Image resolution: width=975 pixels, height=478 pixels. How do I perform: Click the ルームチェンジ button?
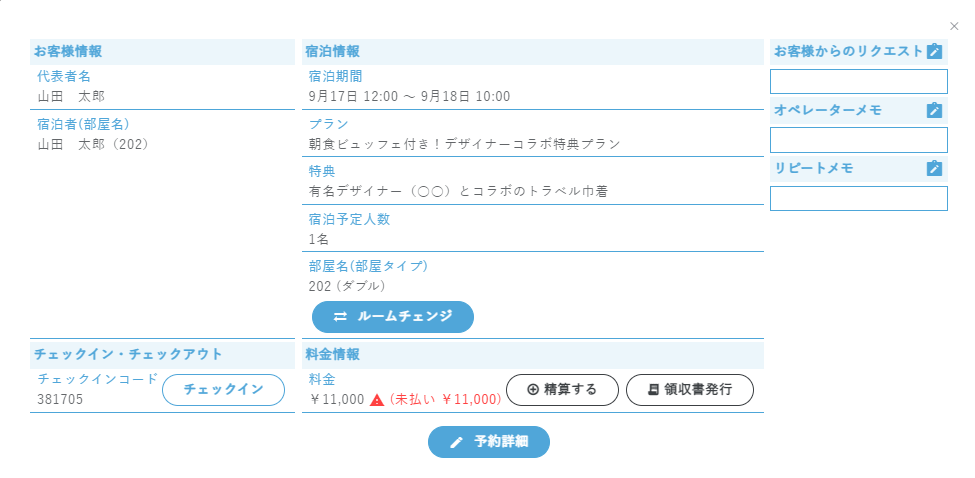(x=393, y=317)
